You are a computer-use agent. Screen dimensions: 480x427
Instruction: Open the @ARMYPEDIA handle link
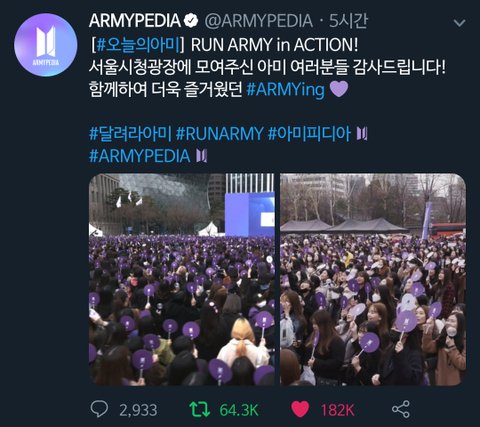[258, 21]
